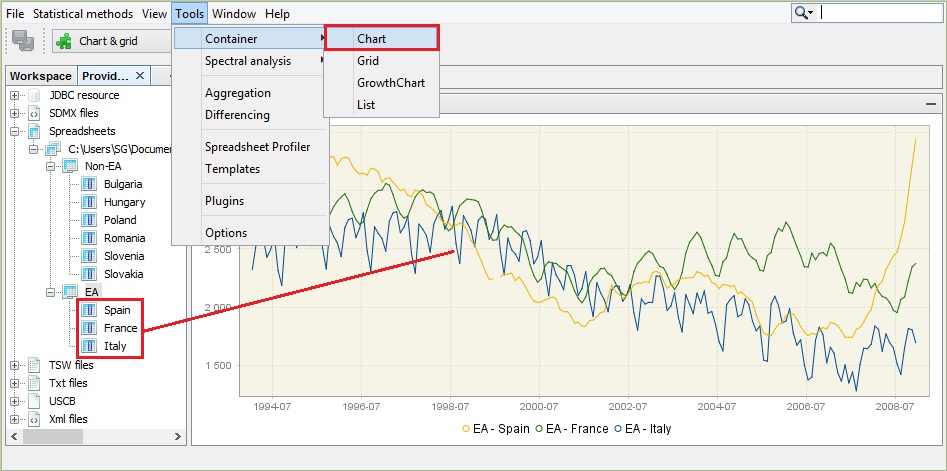Click the Xml files icon
This screenshot has width=947, height=471.
(x=34, y=419)
